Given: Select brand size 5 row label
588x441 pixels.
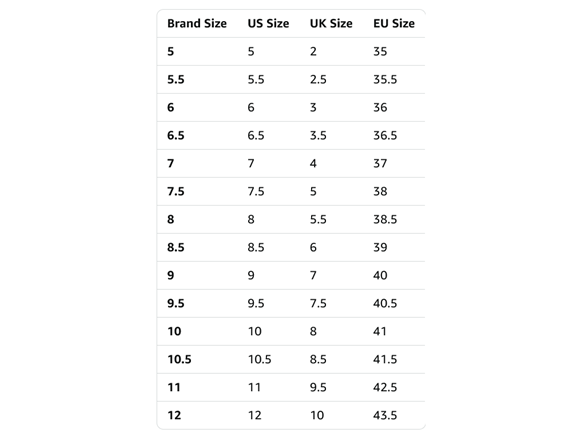Looking at the screenshot, I should pyautogui.click(x=171, y=51).
